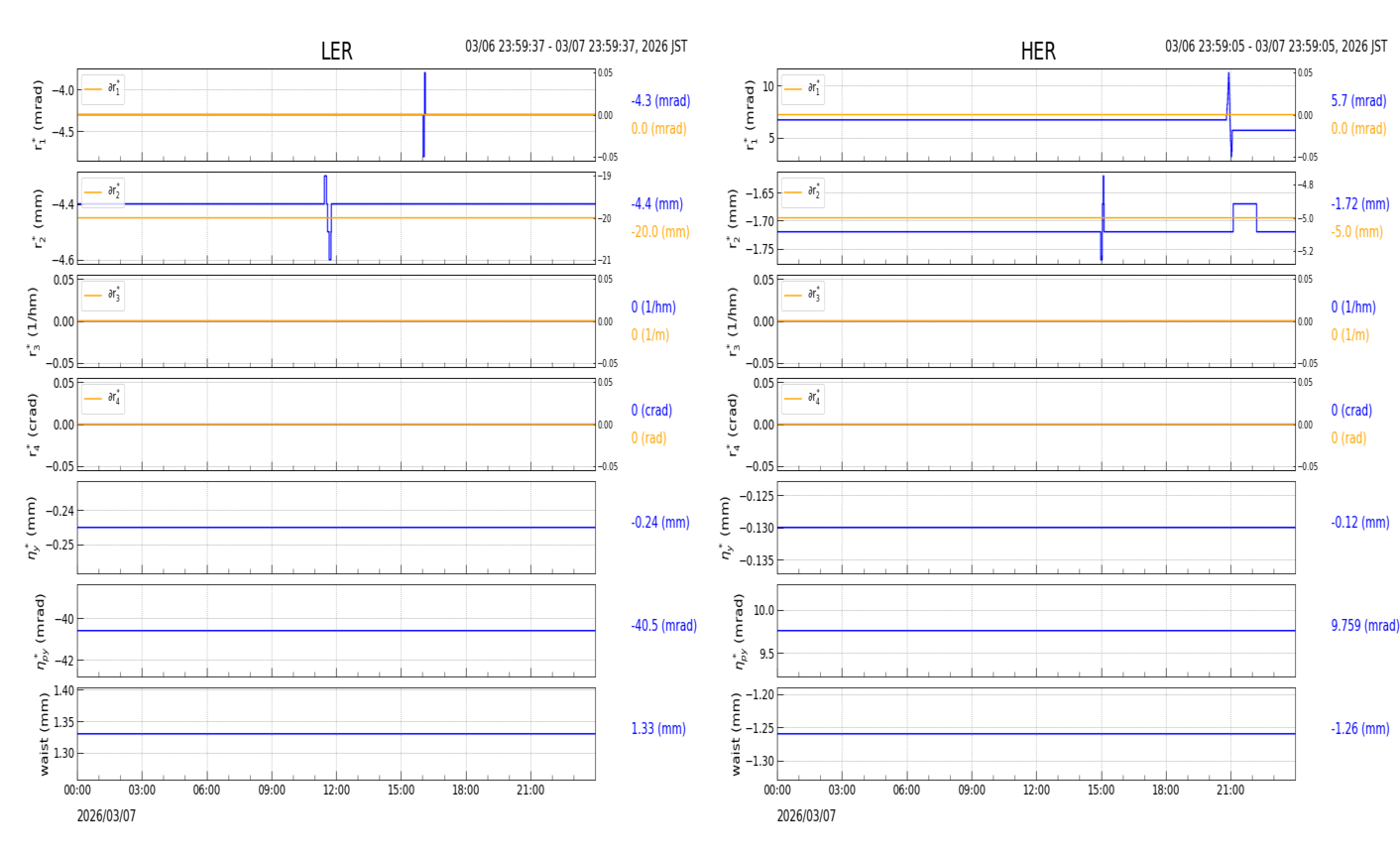This screenshot has height=857, width=1400.
Task: Click the LER timestamp range header
Action: (576, 47)
